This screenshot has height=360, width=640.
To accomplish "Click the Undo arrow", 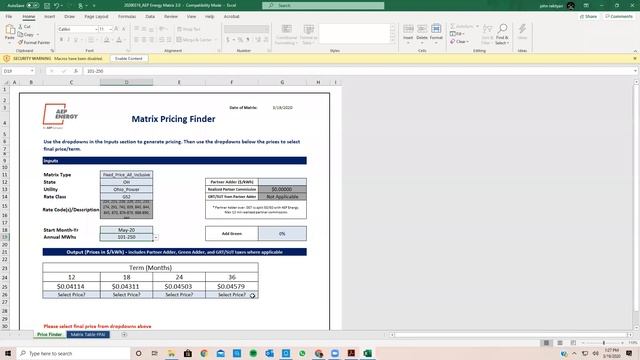I will (57, 6).
